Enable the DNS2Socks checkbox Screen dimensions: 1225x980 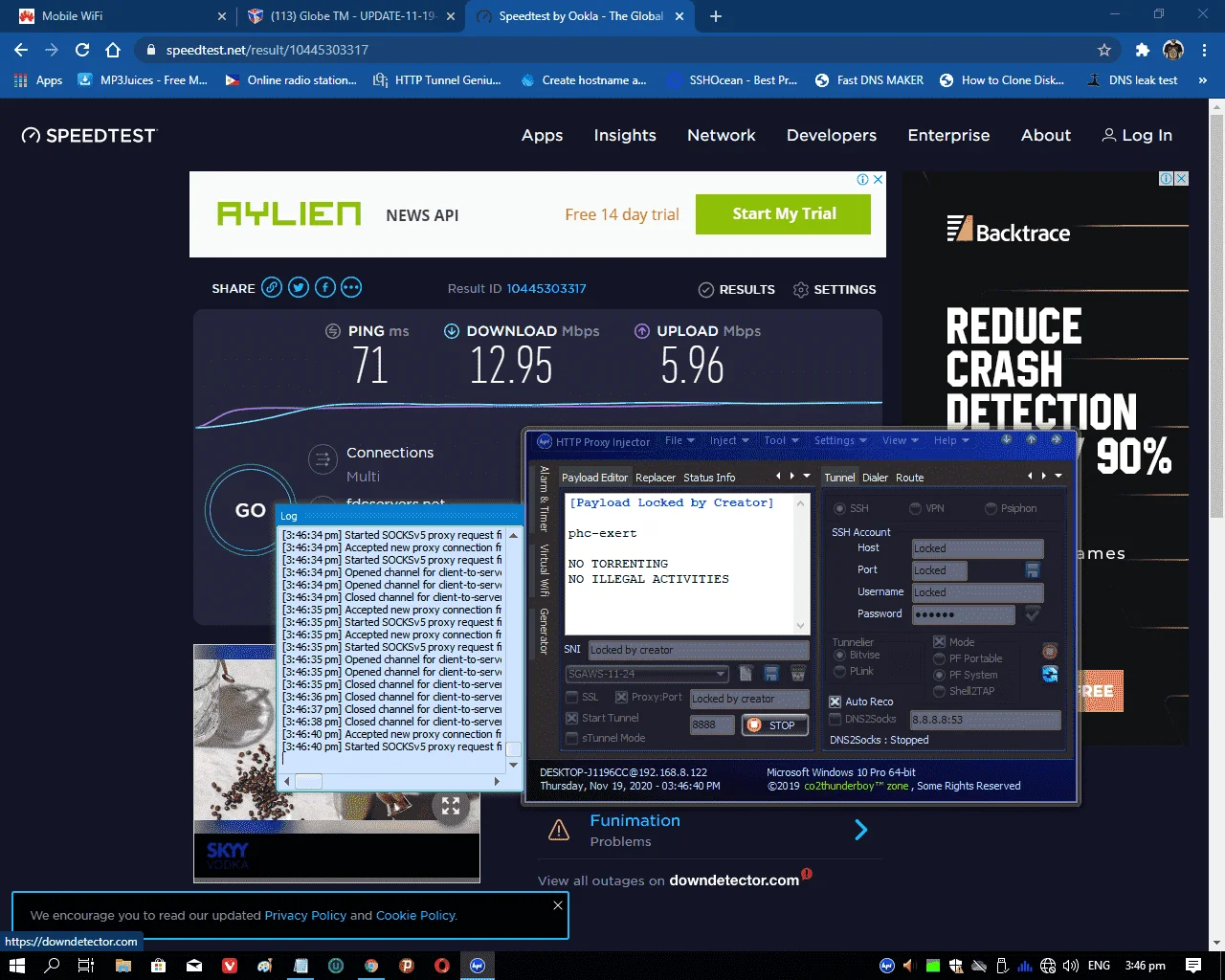coord(835,719)
